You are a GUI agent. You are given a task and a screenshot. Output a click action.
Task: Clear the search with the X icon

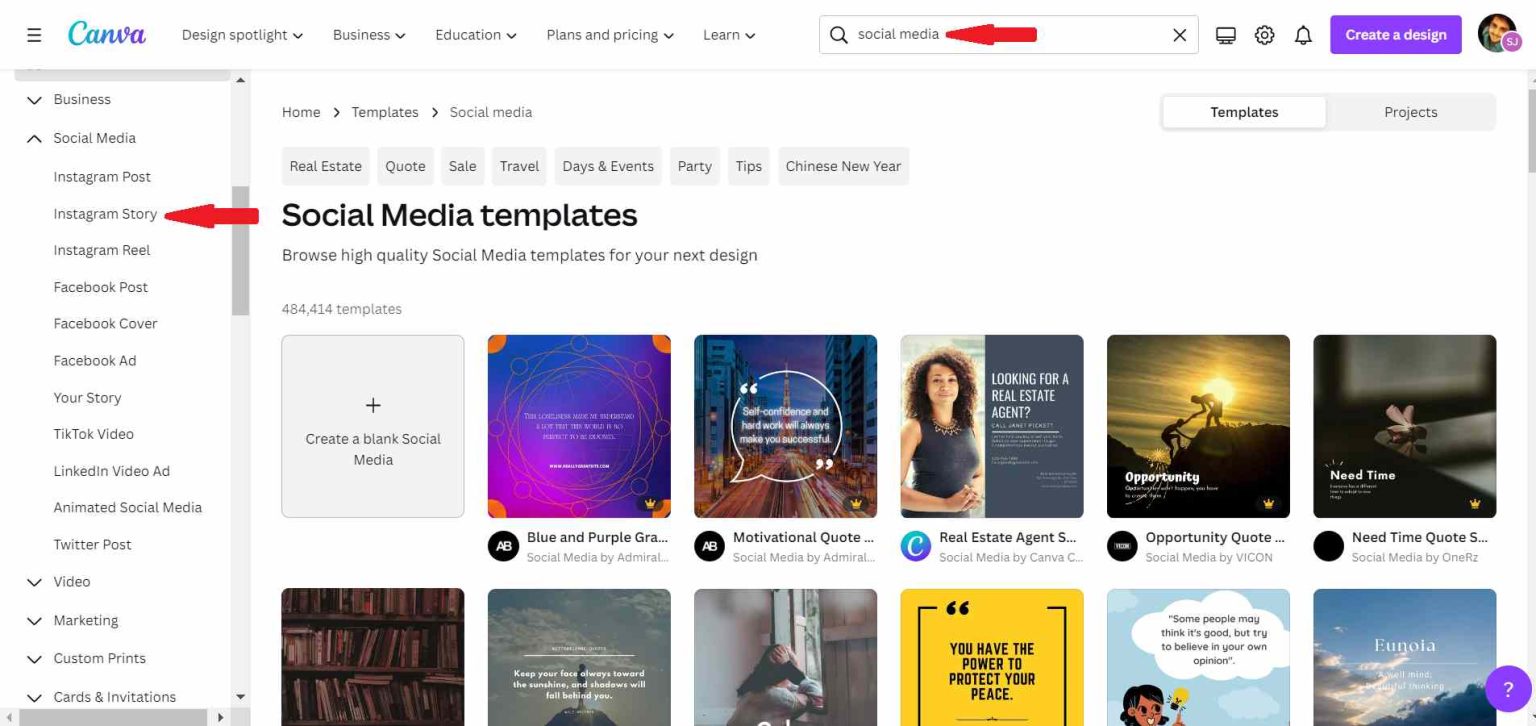click(1178, 34)
